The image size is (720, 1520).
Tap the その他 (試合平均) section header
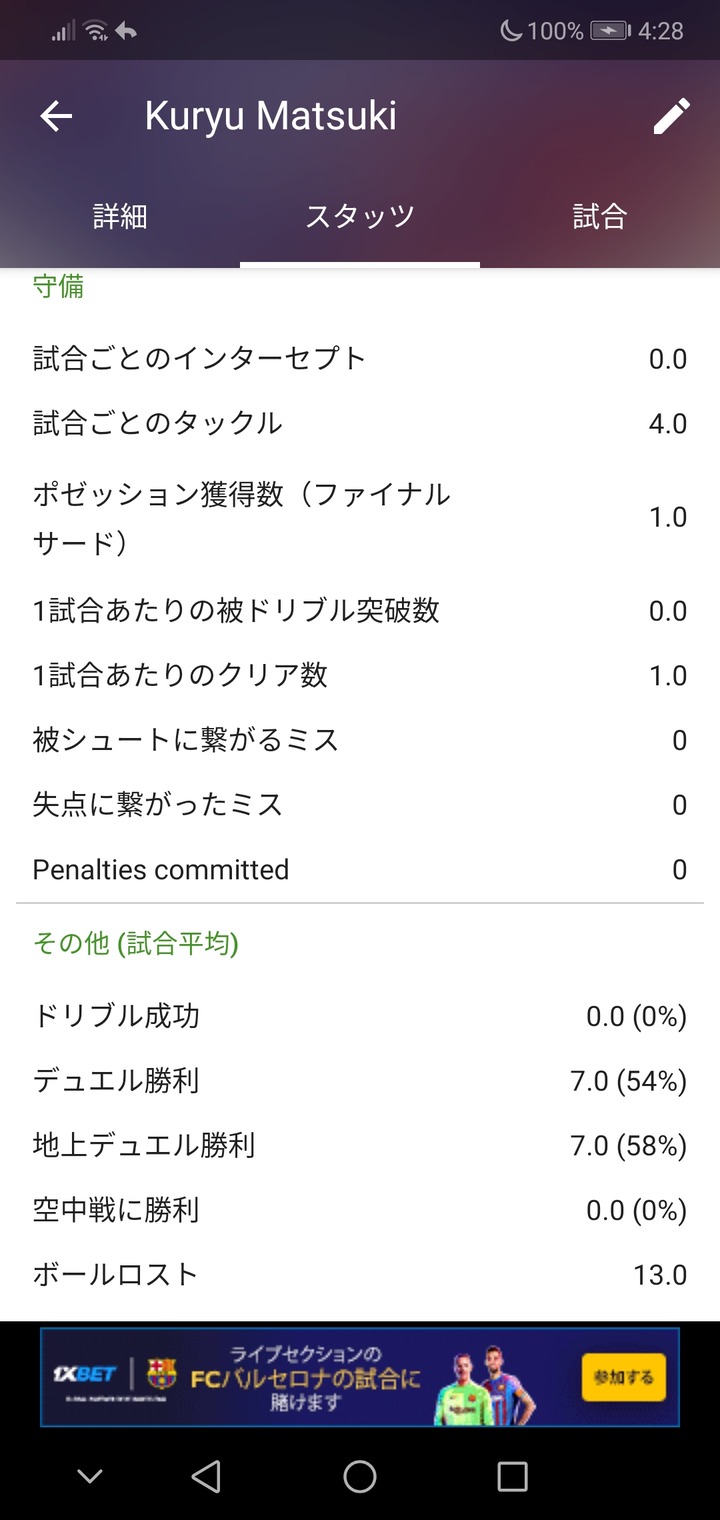point(136,943)
